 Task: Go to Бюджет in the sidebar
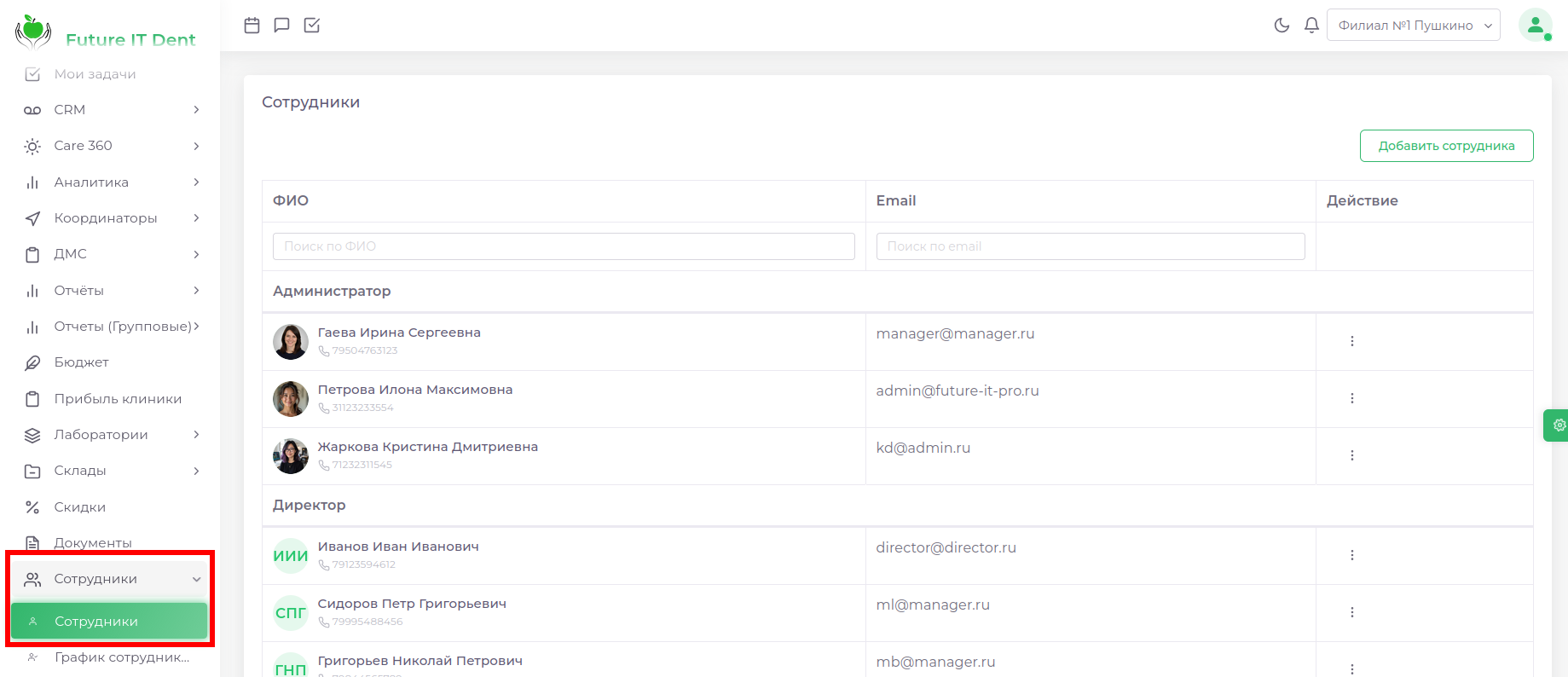coord(82,362)
